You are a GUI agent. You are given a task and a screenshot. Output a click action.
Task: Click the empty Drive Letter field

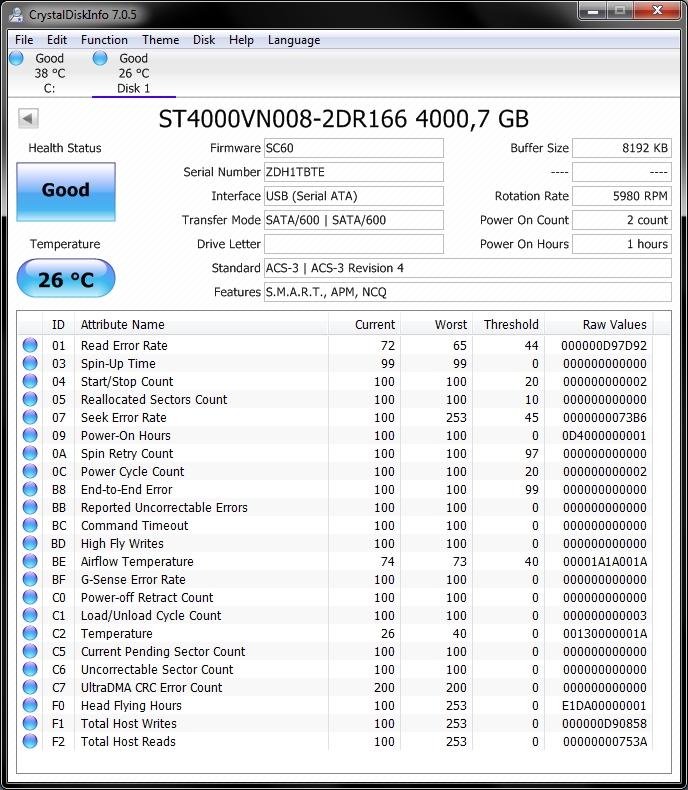pyautogui.click(x=354, y=244)
